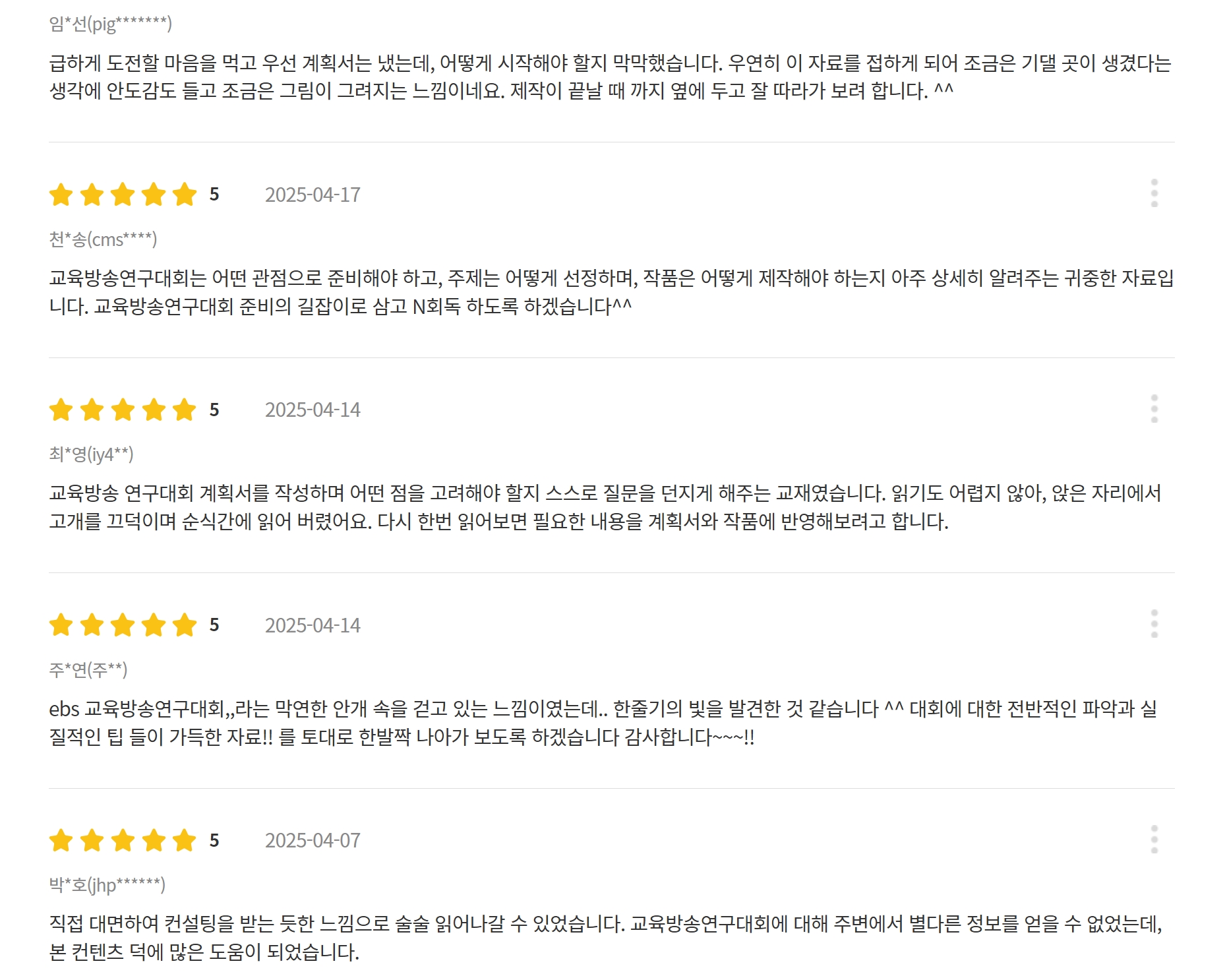Click fifth star in 최*영's review rating
1227x980 pixels.
point(185,410)
